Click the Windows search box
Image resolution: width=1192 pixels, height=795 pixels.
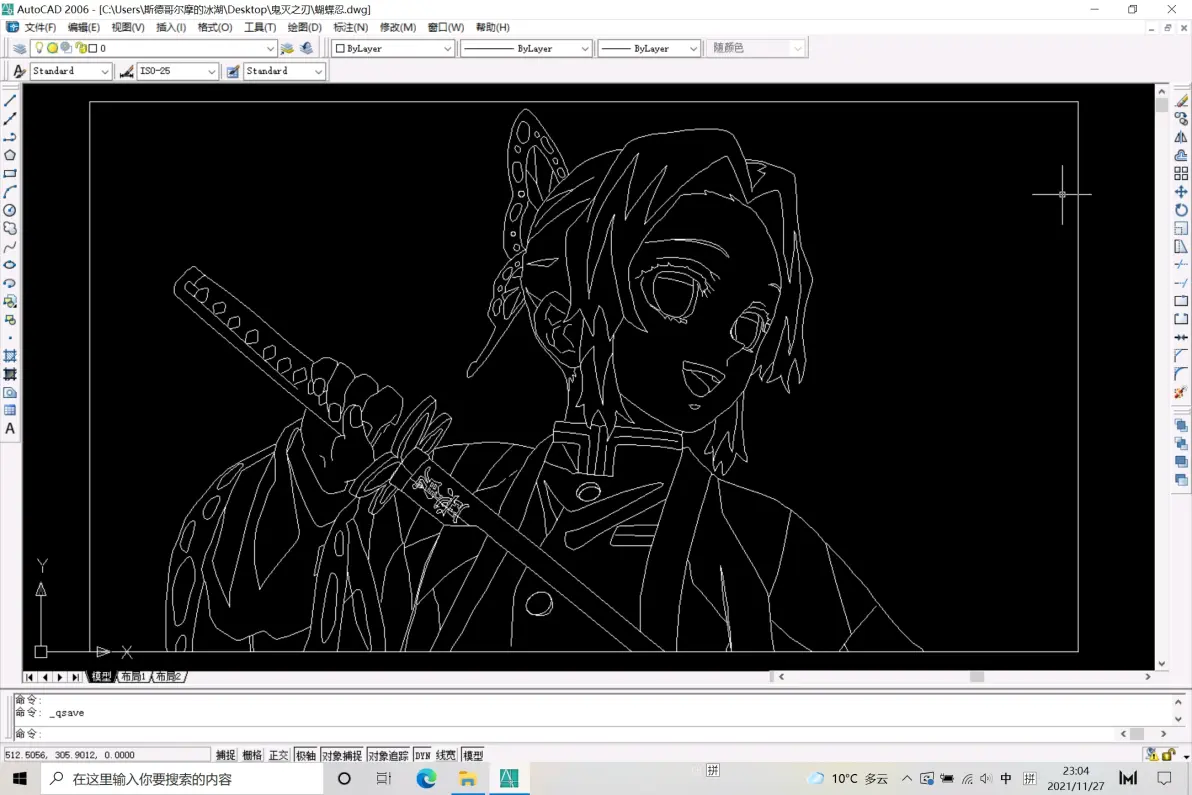(182, 779)
